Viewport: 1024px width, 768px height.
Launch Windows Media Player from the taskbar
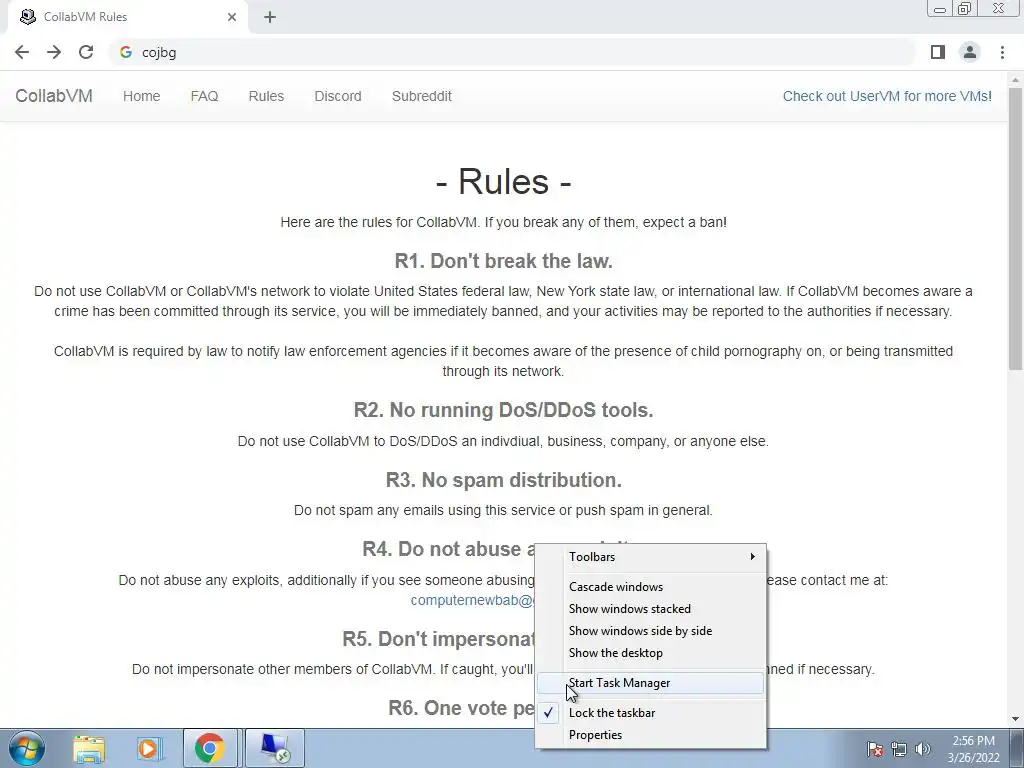149,748
